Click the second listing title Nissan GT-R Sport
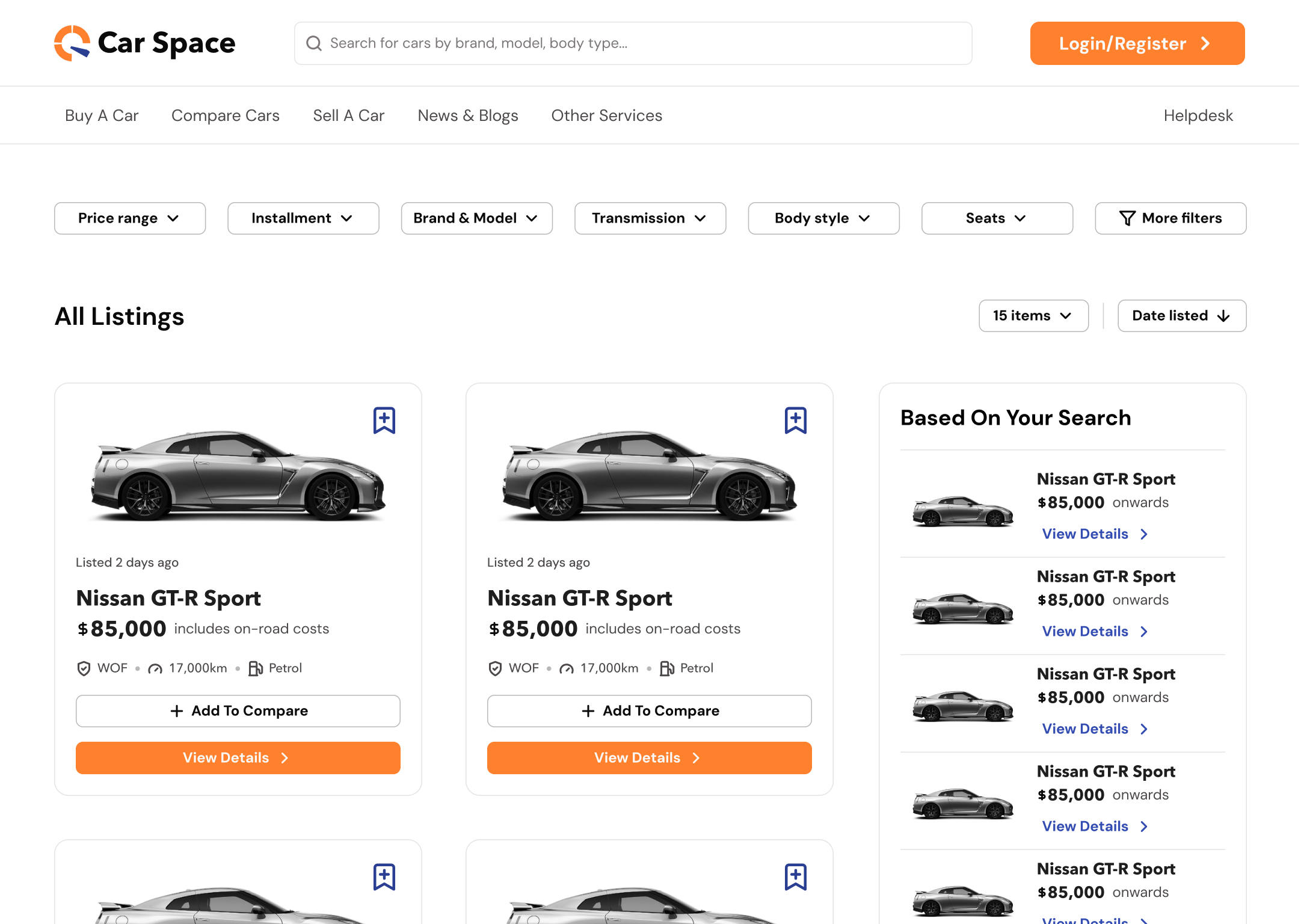1301x924 pixels. [580, 599]
